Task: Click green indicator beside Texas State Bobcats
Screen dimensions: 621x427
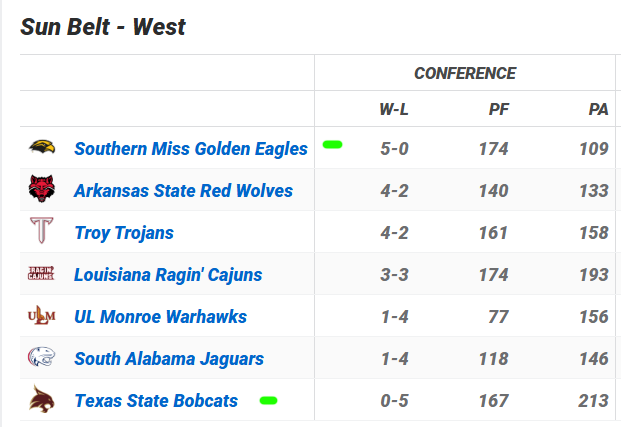Action: click(268, 400)
